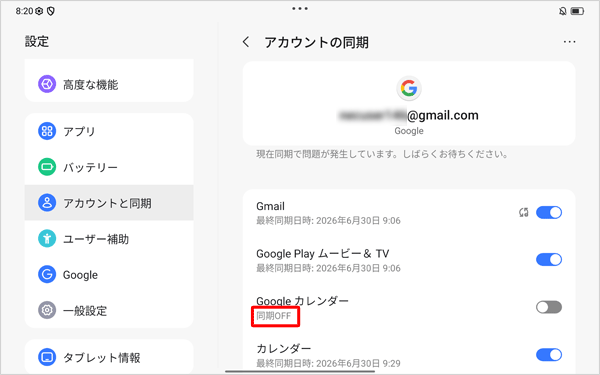Tap Gmail's 最終同期日時 9:06 text
Screen dimensions: 600x375
328,221
